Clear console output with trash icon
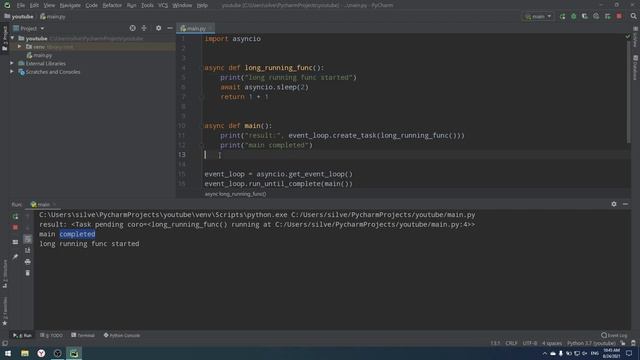 (x=28, y=273)
